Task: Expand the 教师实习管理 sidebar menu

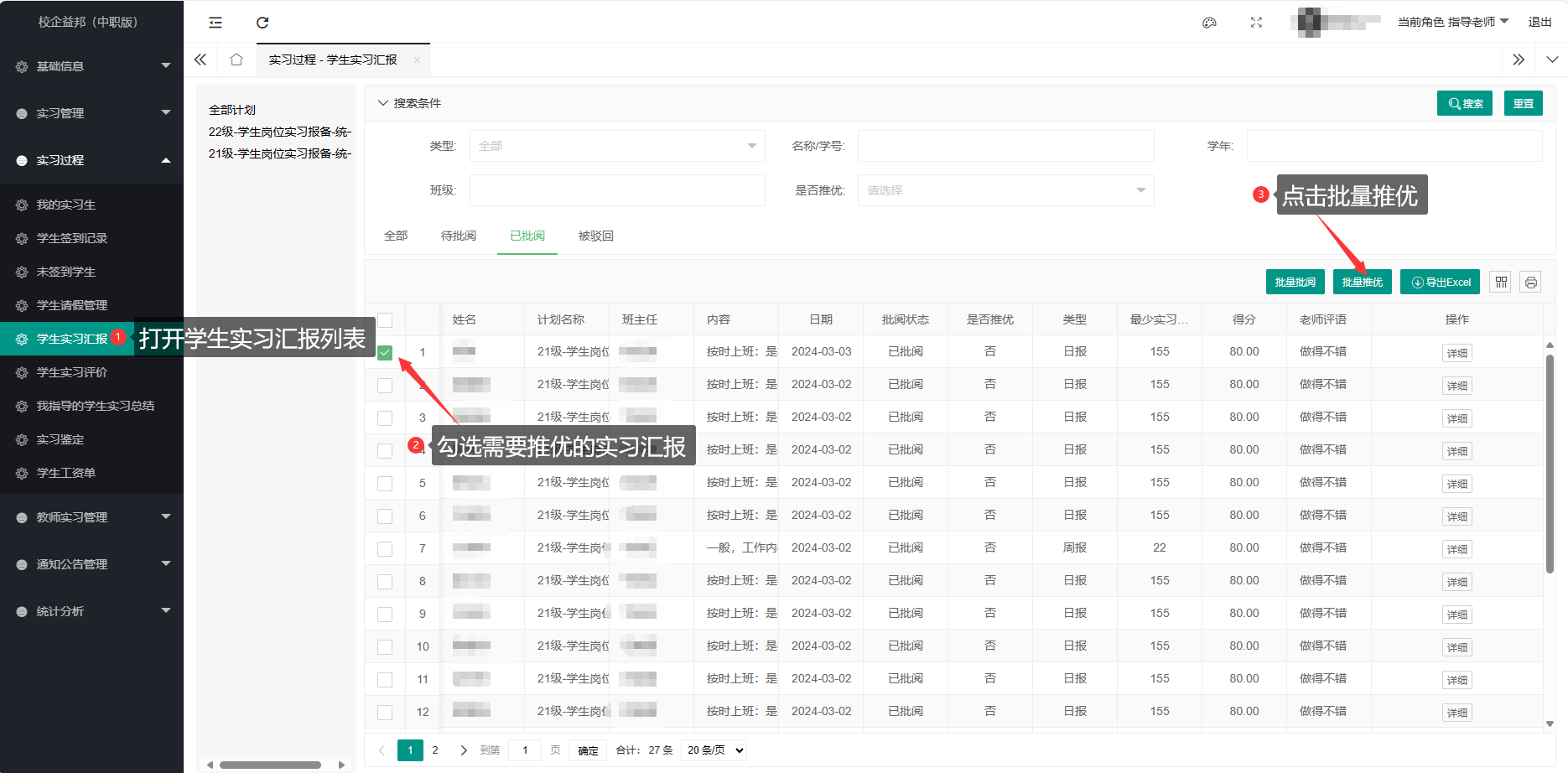Action: click(x=92, y=517)
